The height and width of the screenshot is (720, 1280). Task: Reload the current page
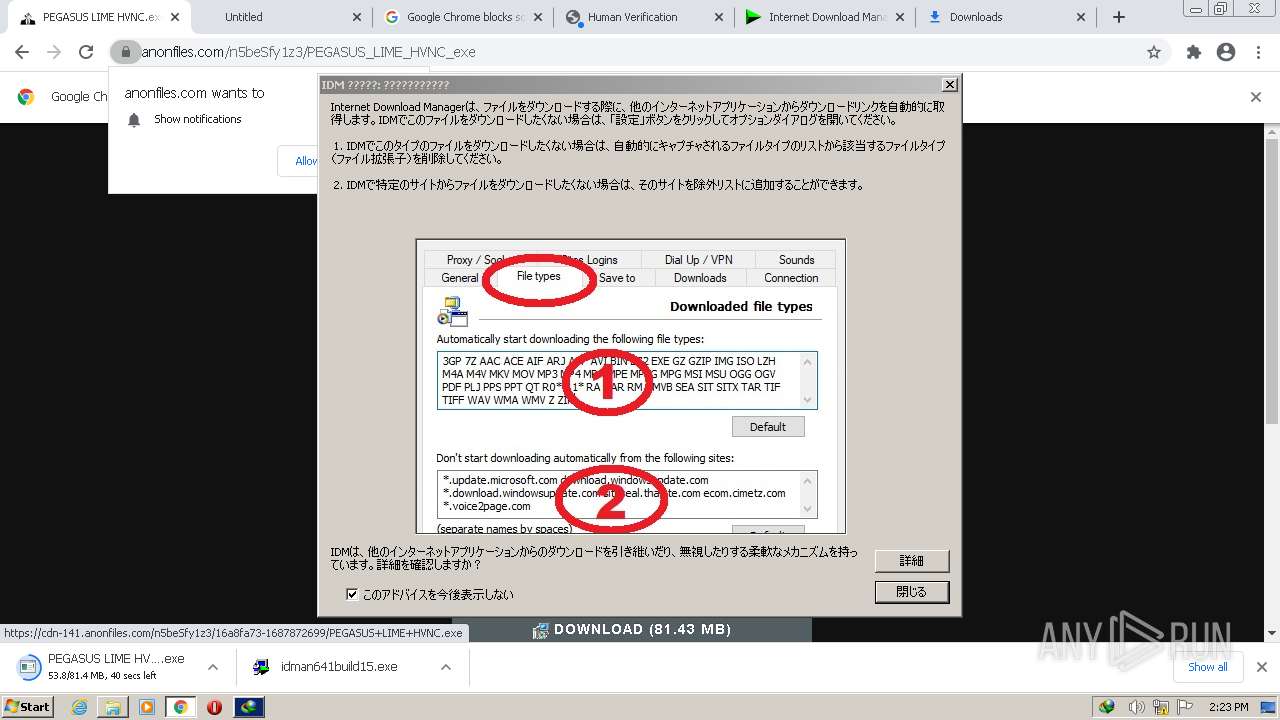point(86,52)
